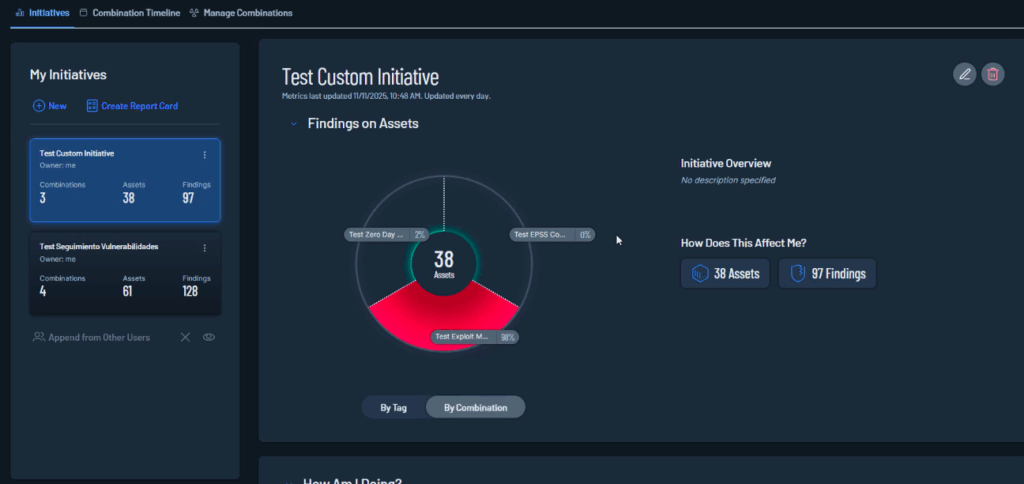Click the pencil edit initiative icon
1024x484 pixels.
(964, 74)
